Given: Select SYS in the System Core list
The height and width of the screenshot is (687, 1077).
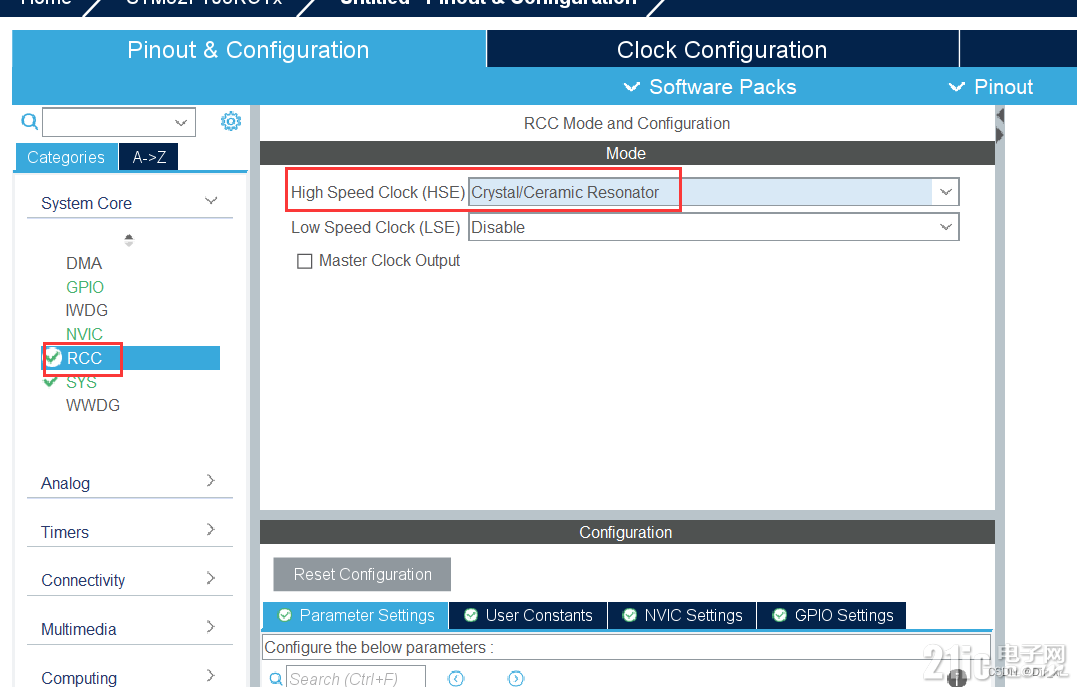Looking at the screenshot, I should pyautogui.click(x=81, y=382).
